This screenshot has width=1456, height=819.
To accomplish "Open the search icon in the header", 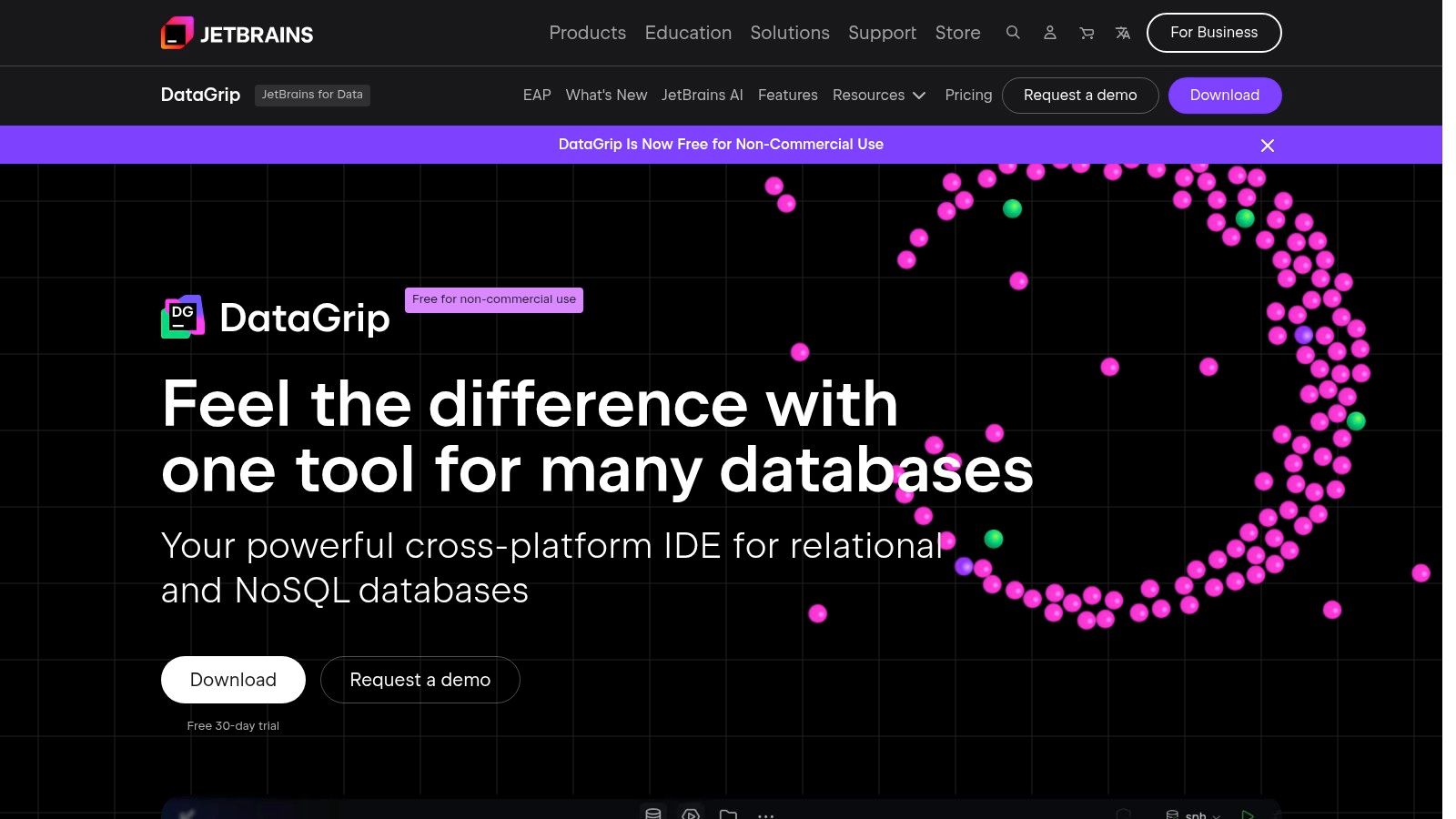I will pos(1013,33).
